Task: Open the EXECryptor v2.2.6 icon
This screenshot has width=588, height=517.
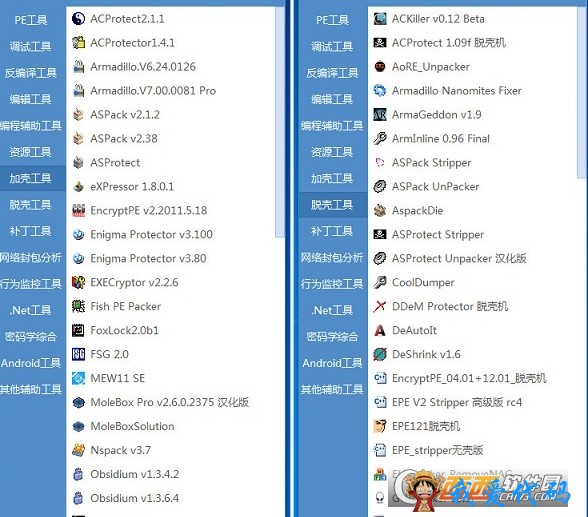Action: 78,282
